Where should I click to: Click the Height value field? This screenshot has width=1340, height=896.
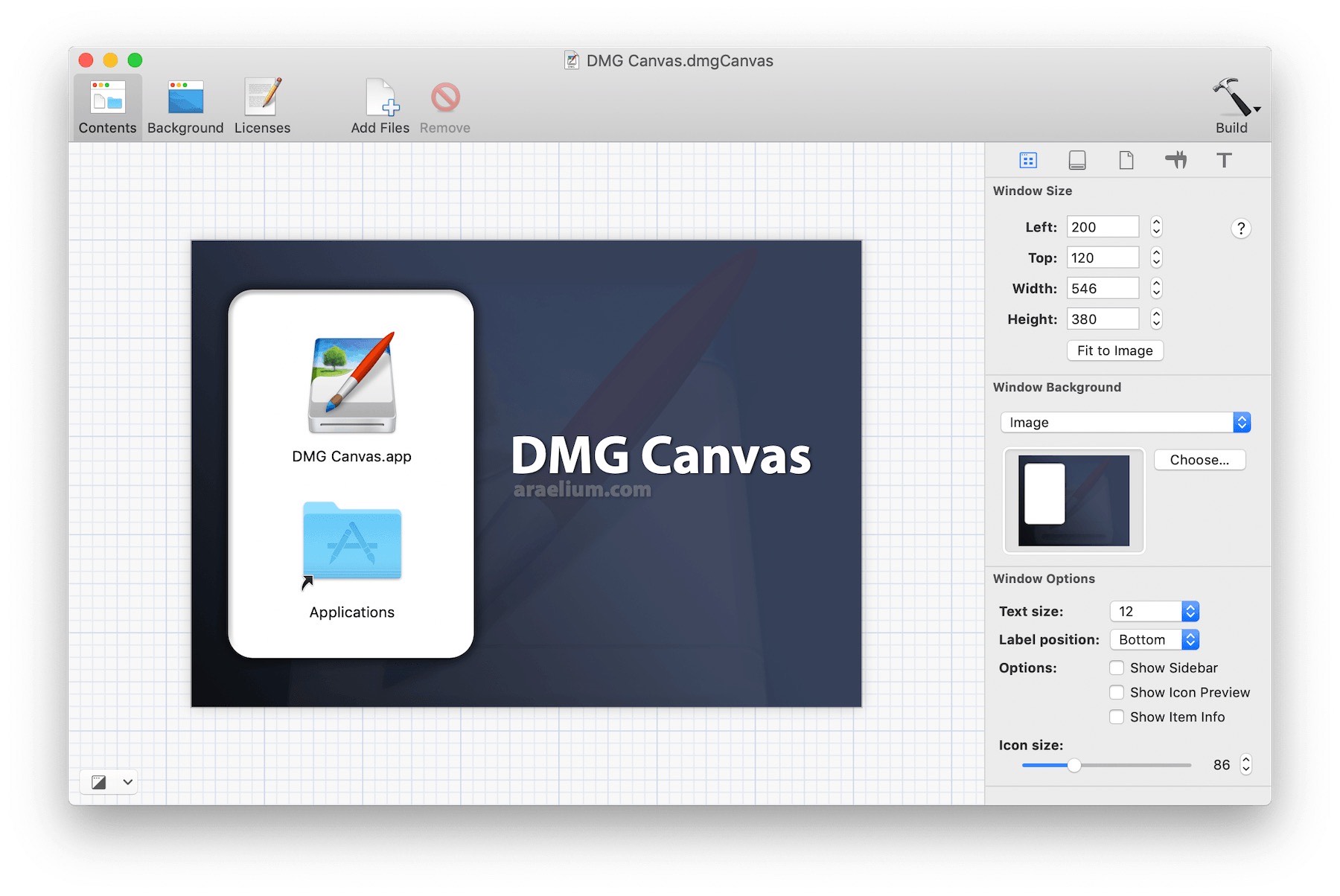[x=1103, y=319]
